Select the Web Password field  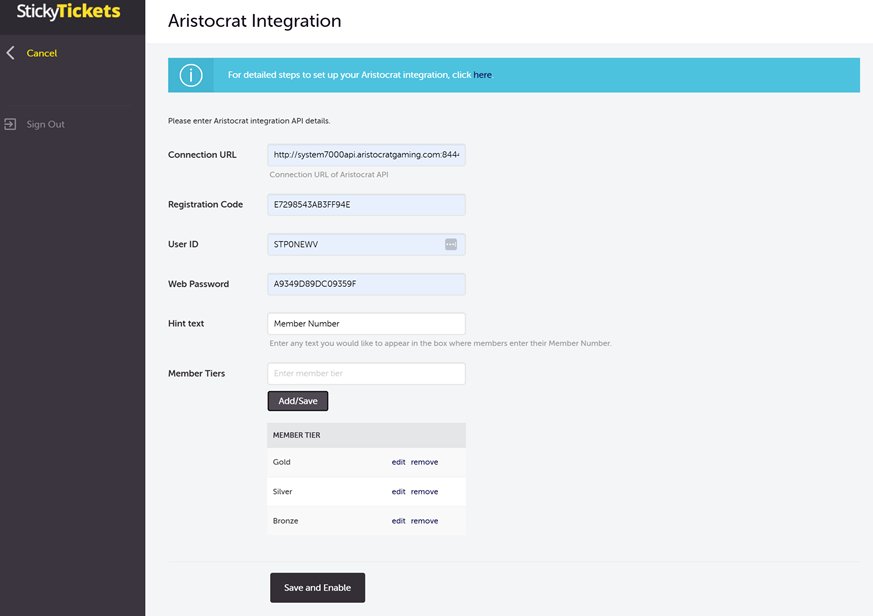366,284
